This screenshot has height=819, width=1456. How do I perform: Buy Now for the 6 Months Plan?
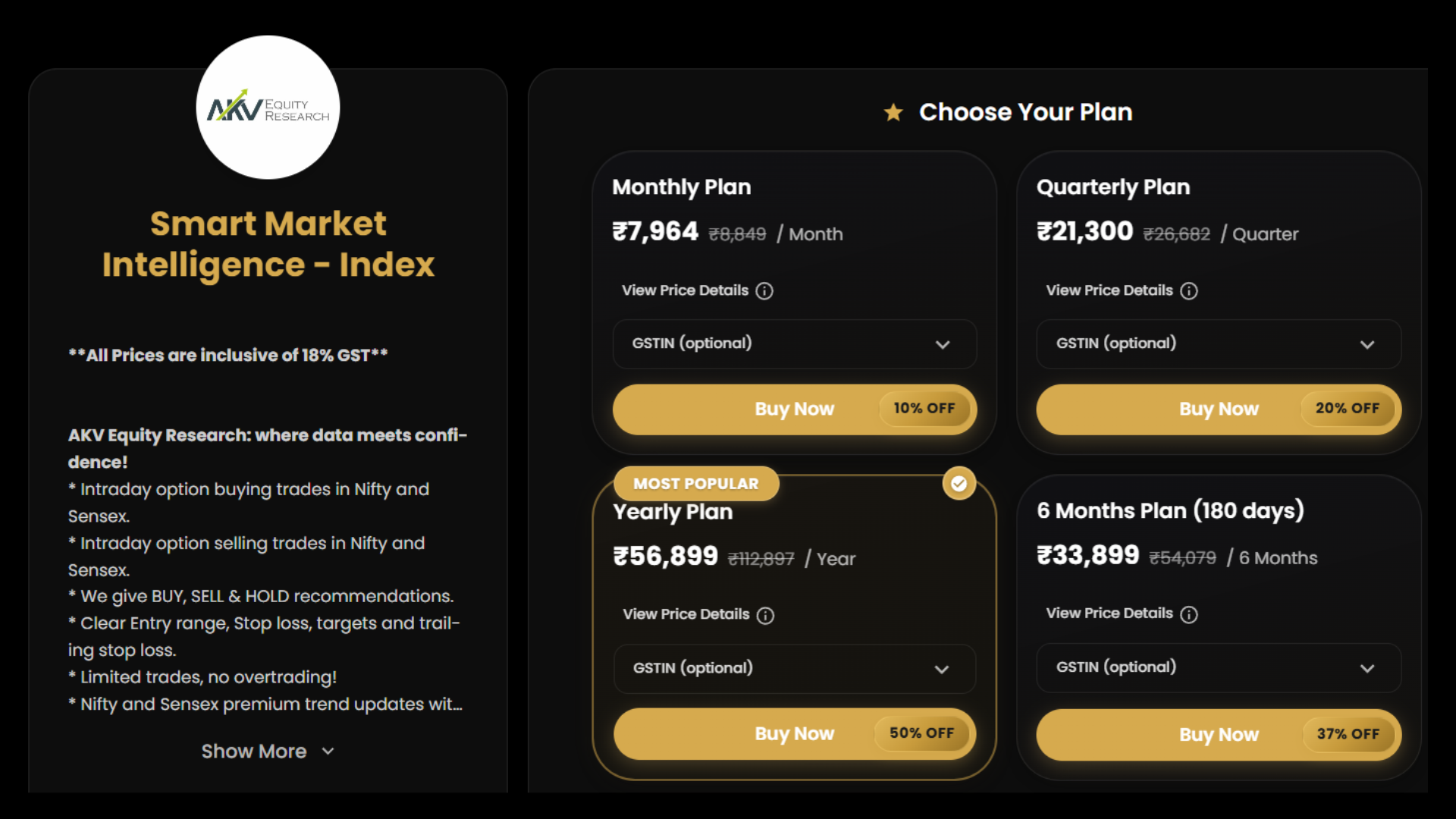pyautogui.click(x=1218, y=735)
